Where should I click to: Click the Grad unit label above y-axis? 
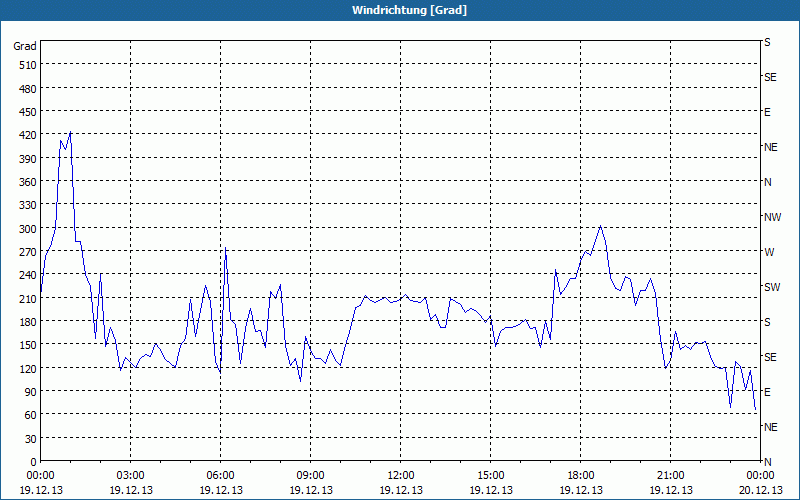tap(25, 46)
